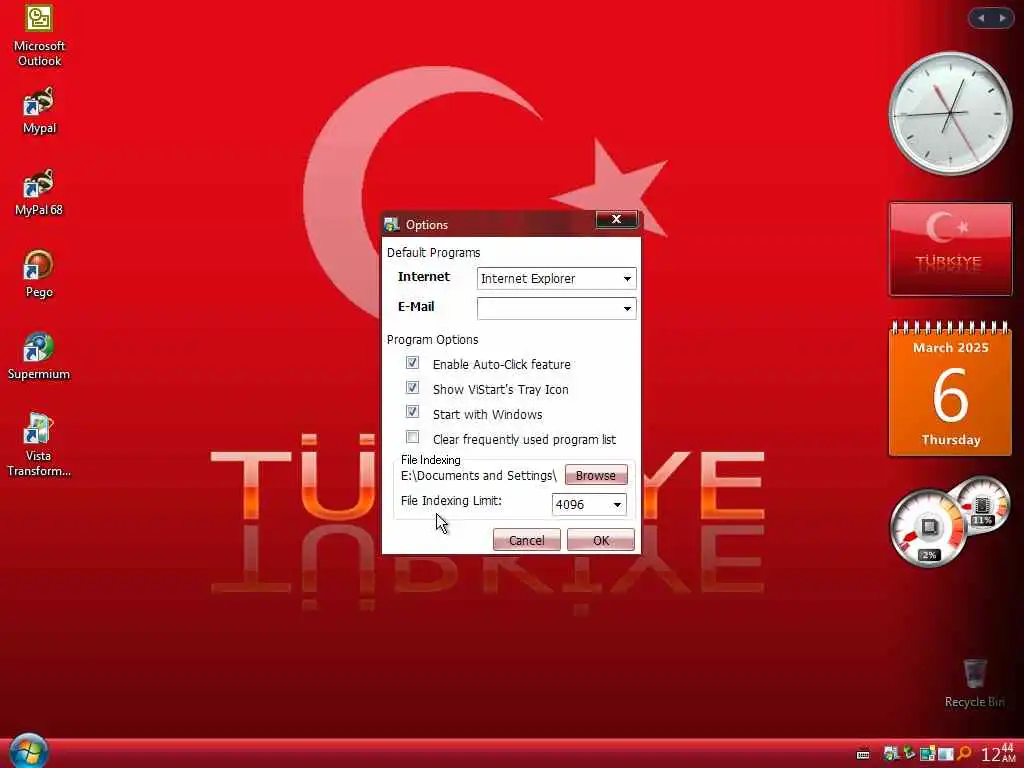Image resolution: width=1024 pixels, height=768 pixels.
Task: Click the E:\Documents and Settings\ path text
Action: coord(479,475)
